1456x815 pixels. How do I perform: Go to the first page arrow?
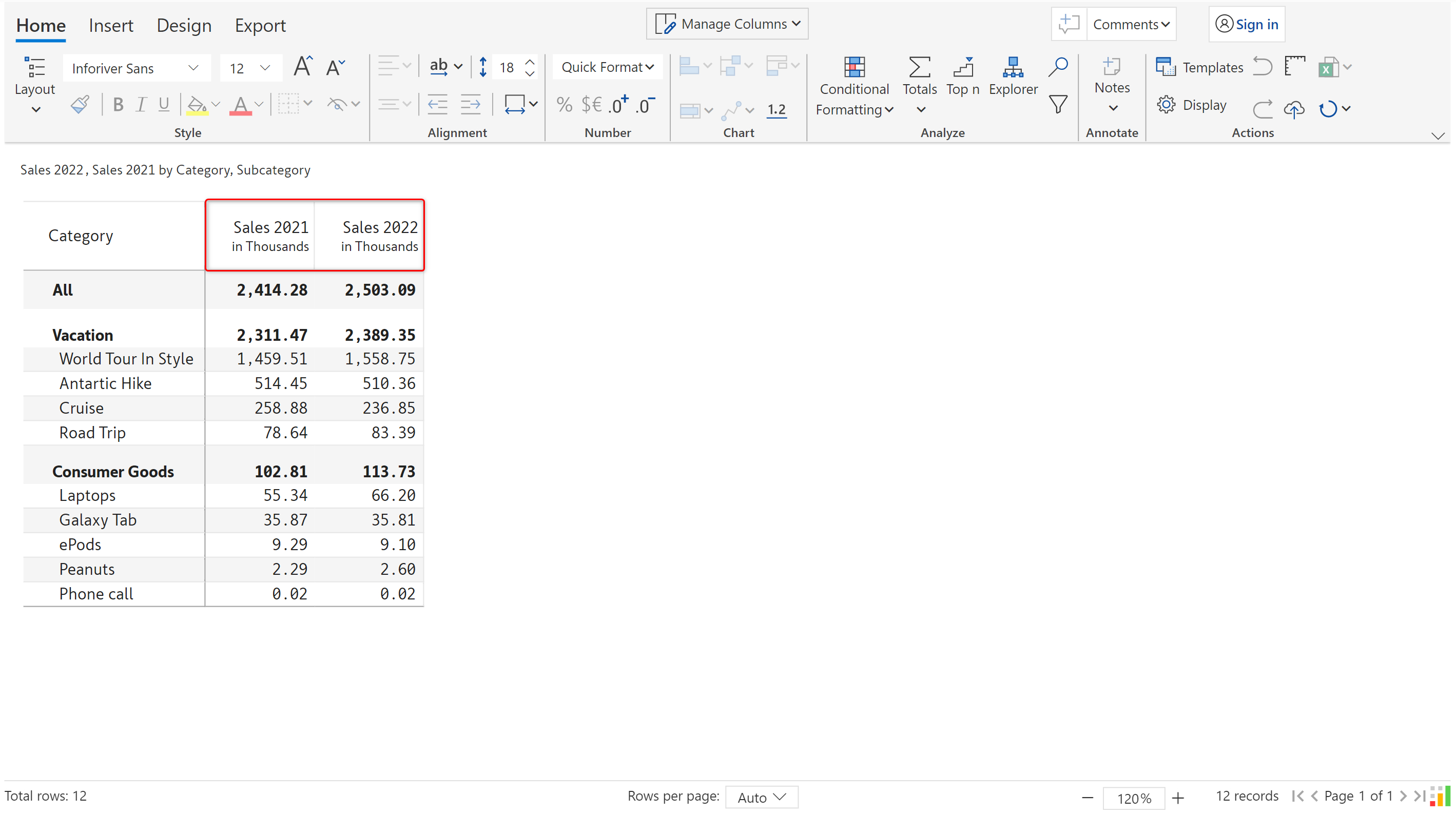[1297, 797]
